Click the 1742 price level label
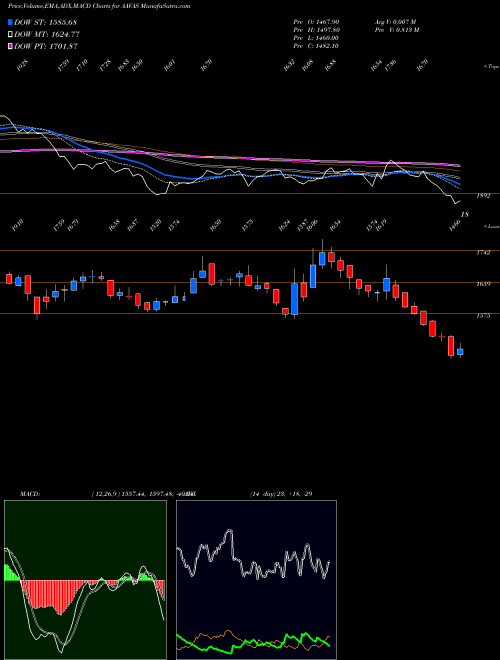This screenshot has width=500, height=660. click(484, 253)
